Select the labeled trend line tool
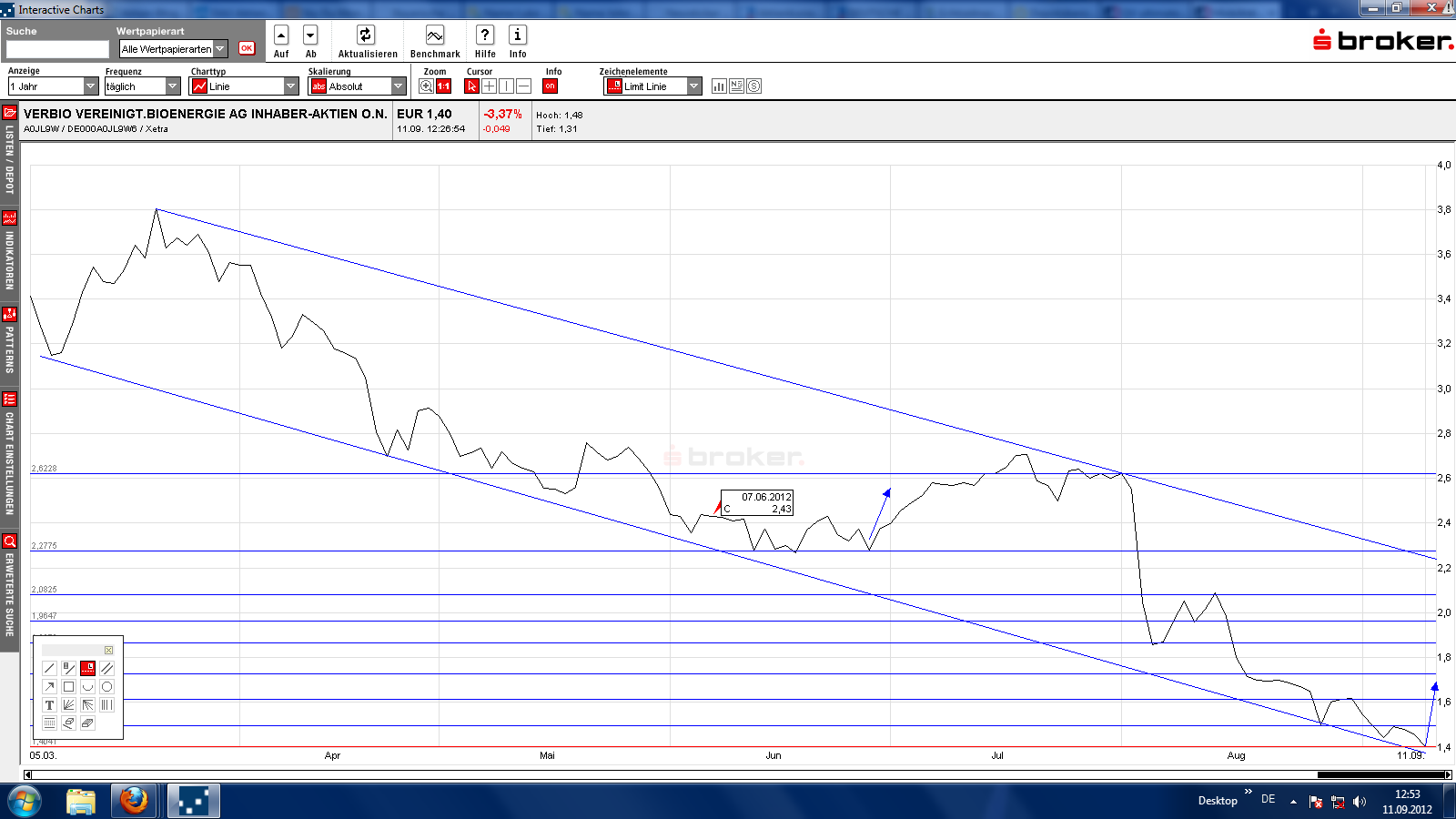 (68, 669)
